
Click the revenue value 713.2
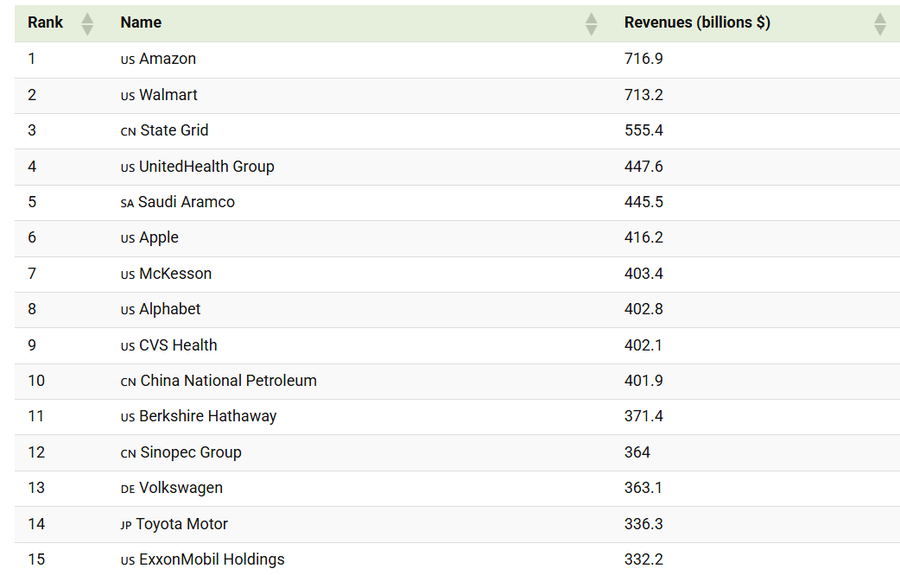click(x=643, y=95)
